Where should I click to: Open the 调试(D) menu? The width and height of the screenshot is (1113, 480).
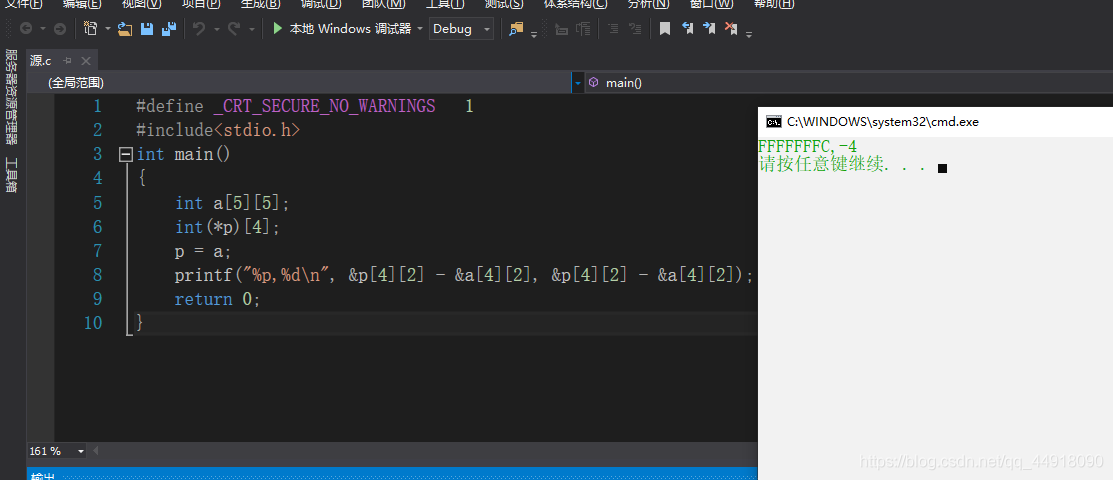[321, 4]
